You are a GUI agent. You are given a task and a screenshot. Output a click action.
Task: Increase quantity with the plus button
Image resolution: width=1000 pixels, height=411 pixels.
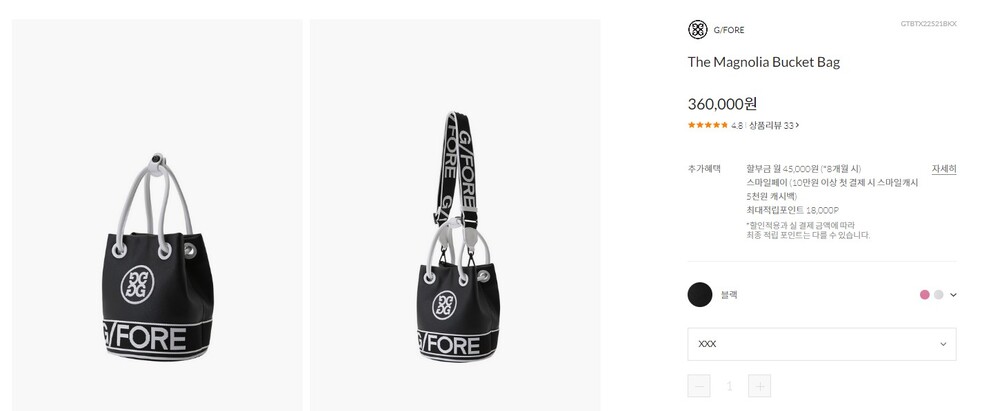pos(759,386)
